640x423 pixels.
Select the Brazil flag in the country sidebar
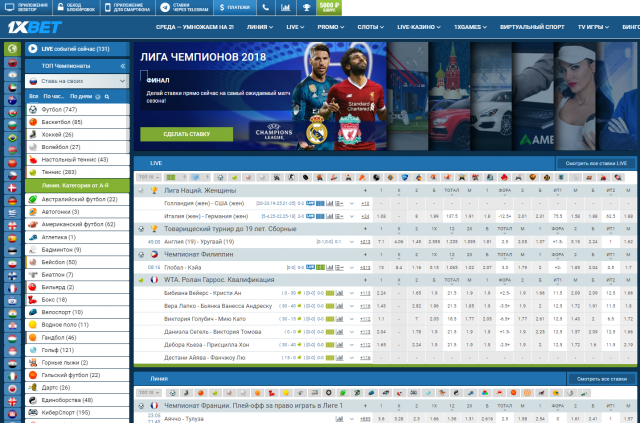12,138
